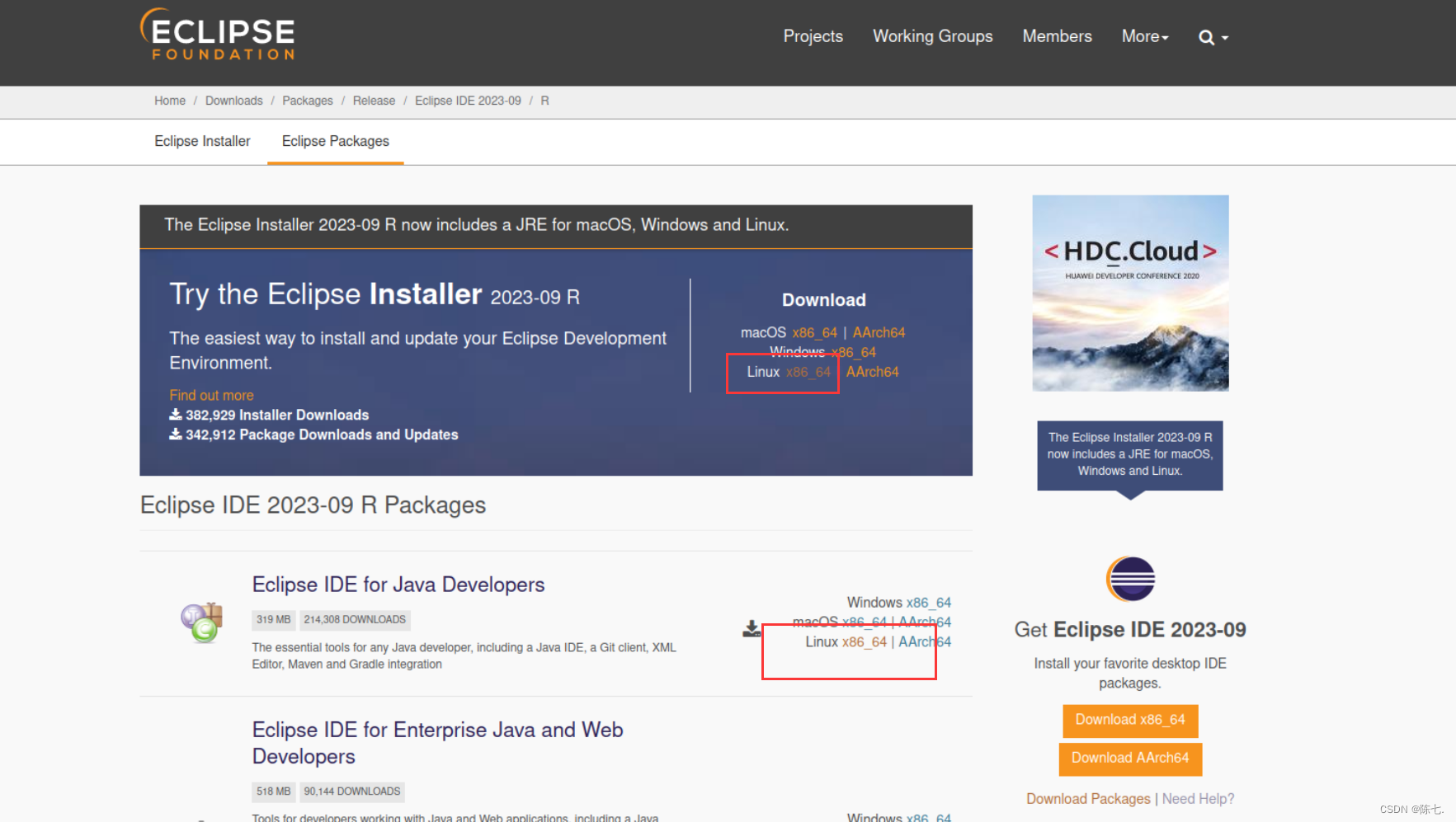This screenshot has height=822, width=1456.
Task: Download installer for macOS AArch64
Action: click(879, 332)
